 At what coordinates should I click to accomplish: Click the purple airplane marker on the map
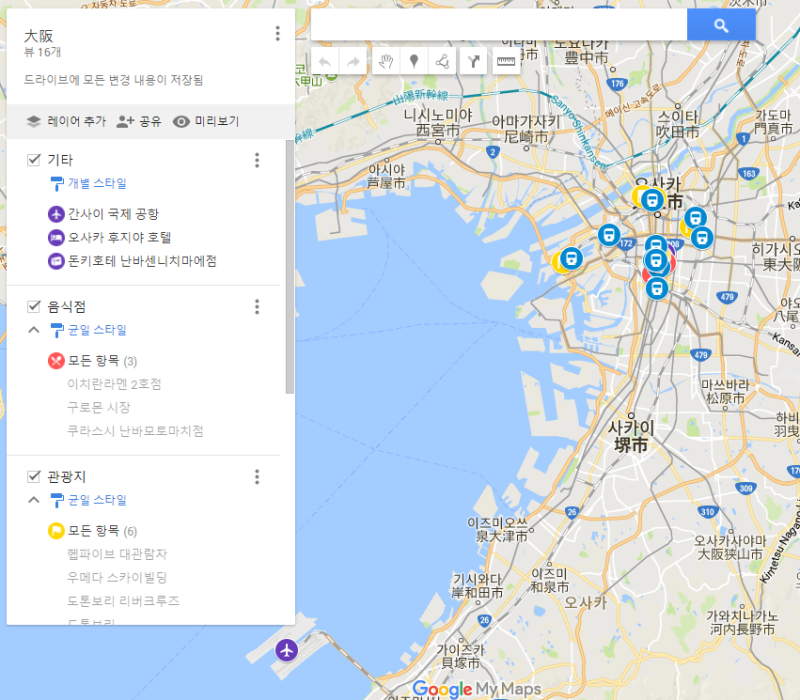(x=287, y=650)
